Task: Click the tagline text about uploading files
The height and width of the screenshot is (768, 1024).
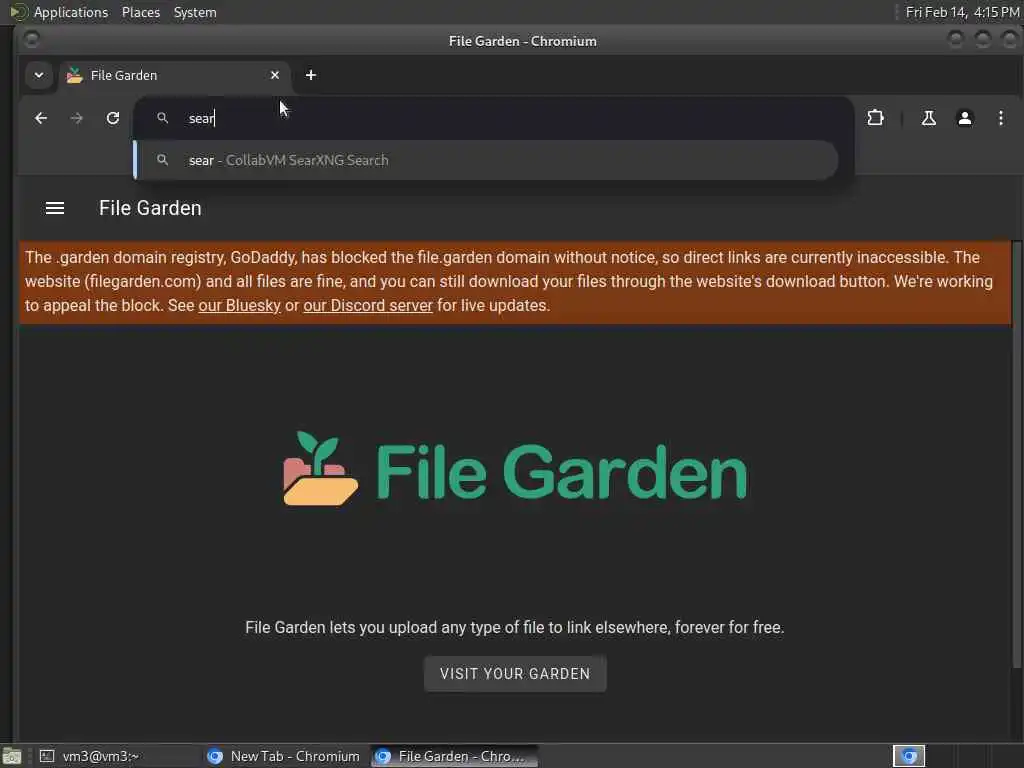Action: [x=515, y=628]
